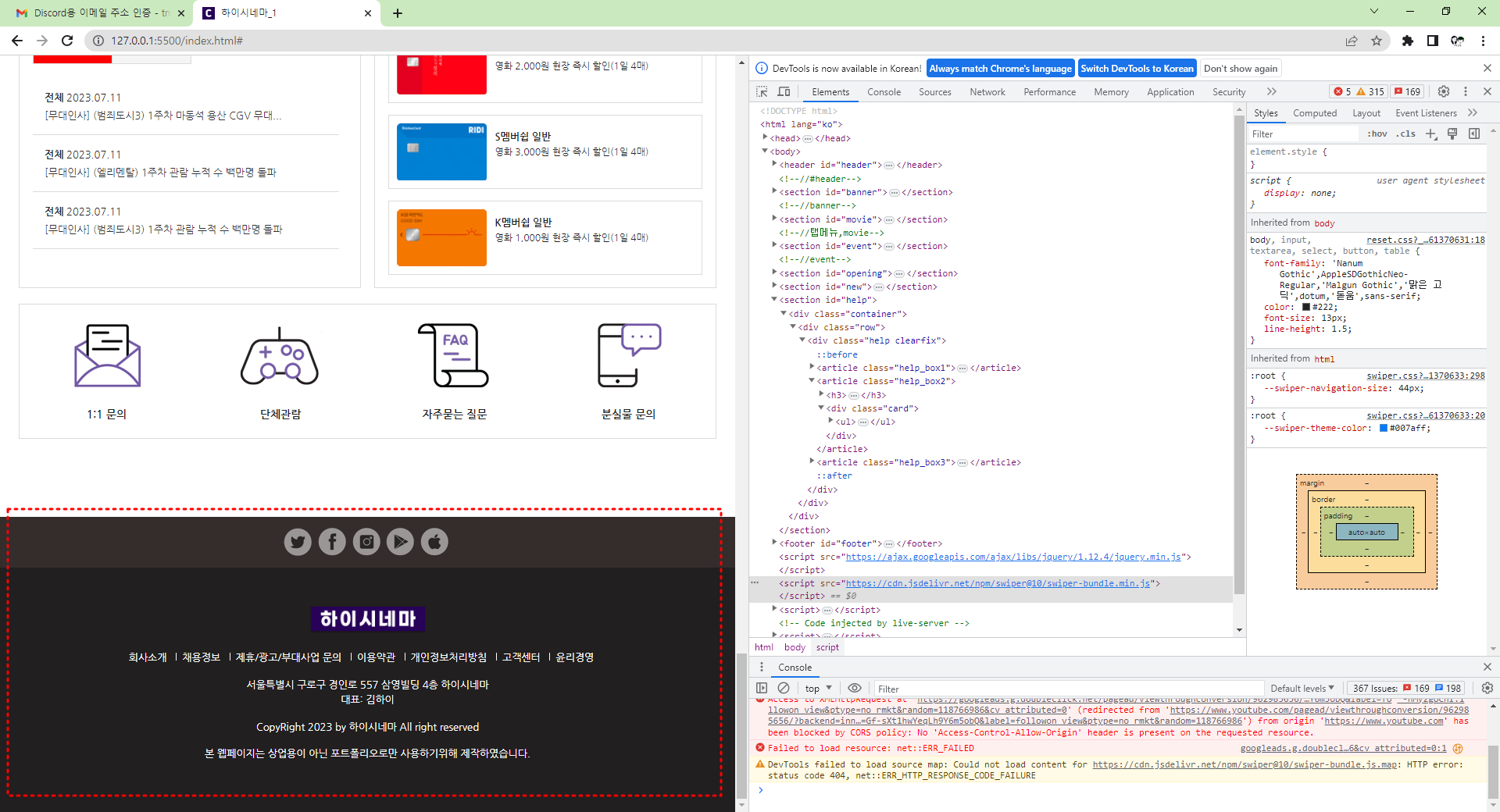Screen dimensions: 1500x812
Task: Toggle the computed styles sidebar icon
Action: (1474, 134)
